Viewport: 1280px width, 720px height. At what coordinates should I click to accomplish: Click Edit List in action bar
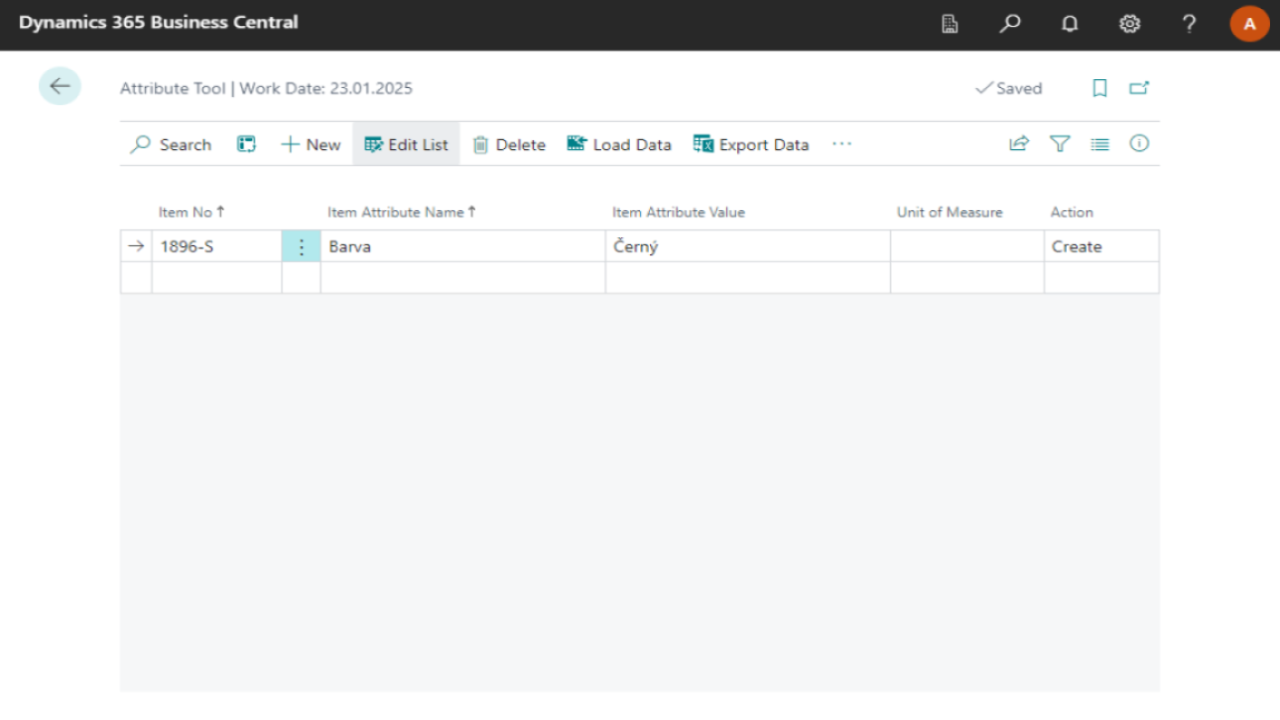pyautogui.click(x=406, y=144)
